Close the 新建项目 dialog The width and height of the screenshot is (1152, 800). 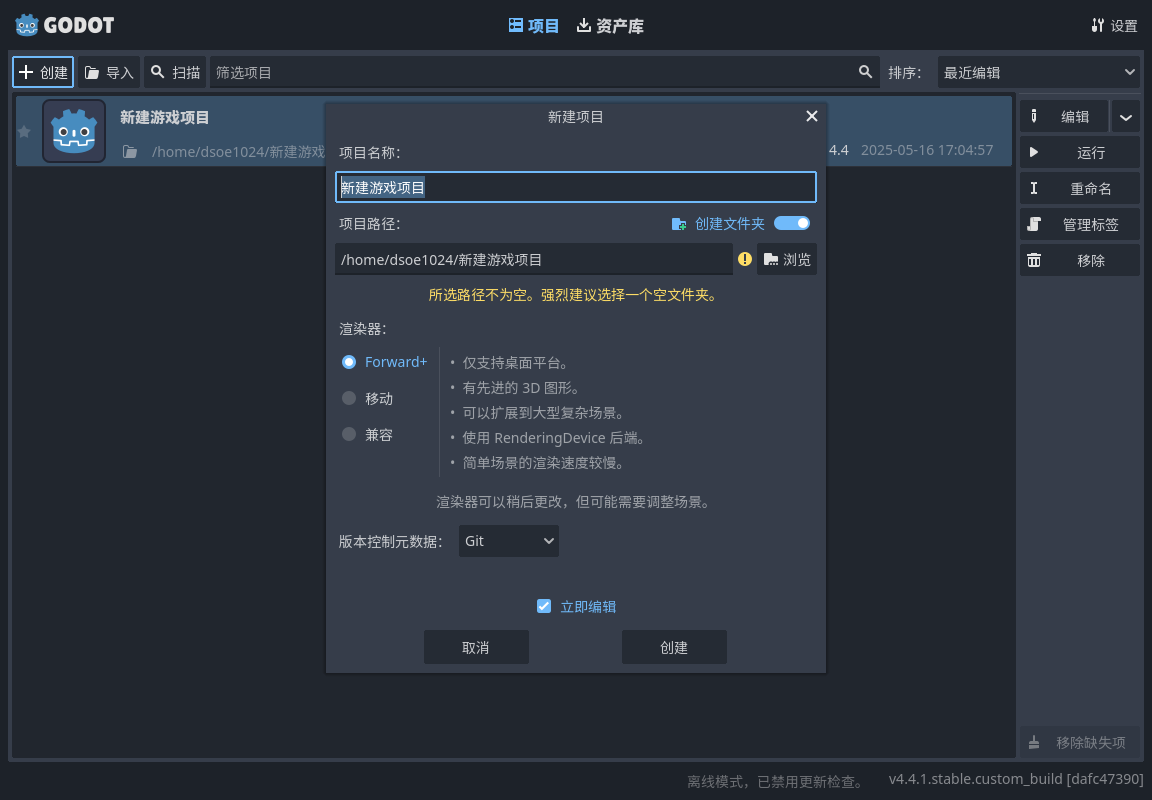811,116
